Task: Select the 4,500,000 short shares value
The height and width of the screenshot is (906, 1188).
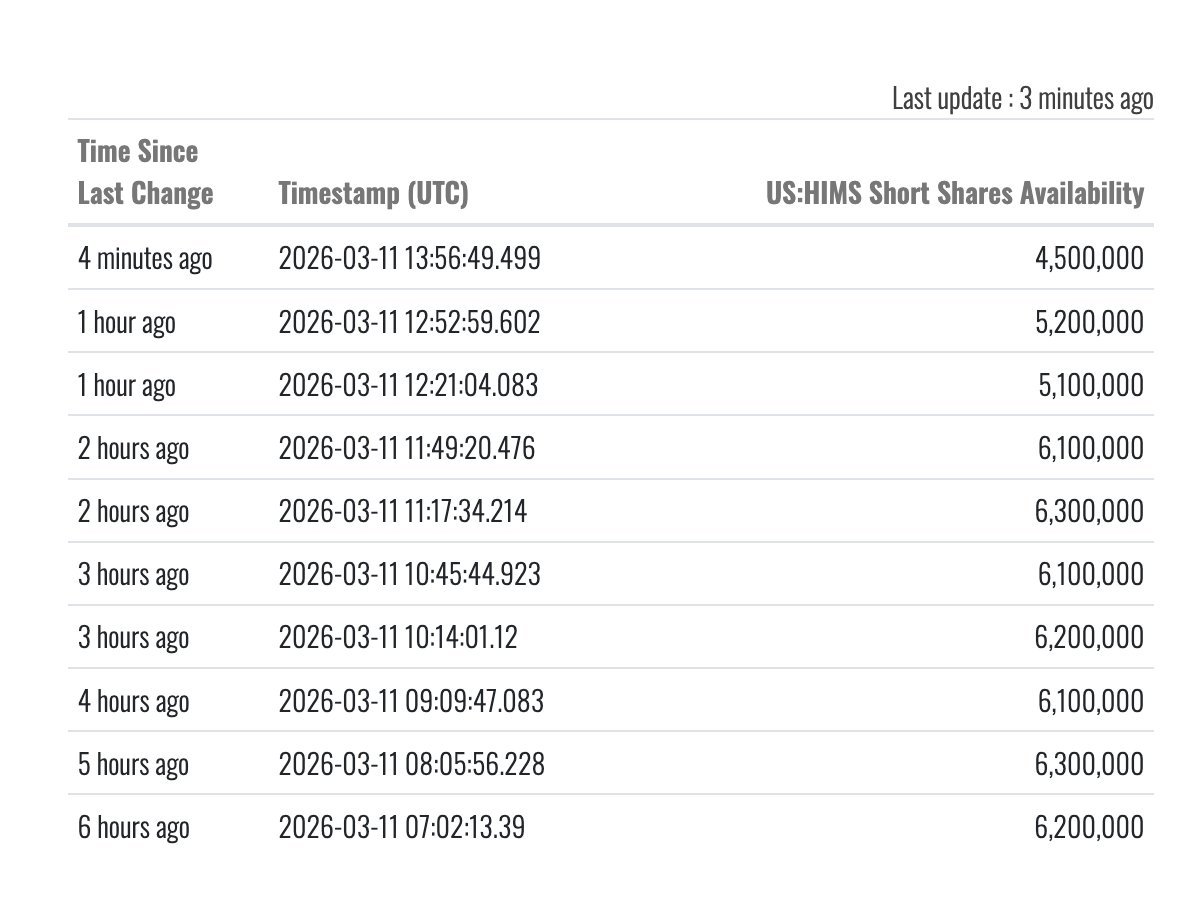Action: tap(1089, 259)
